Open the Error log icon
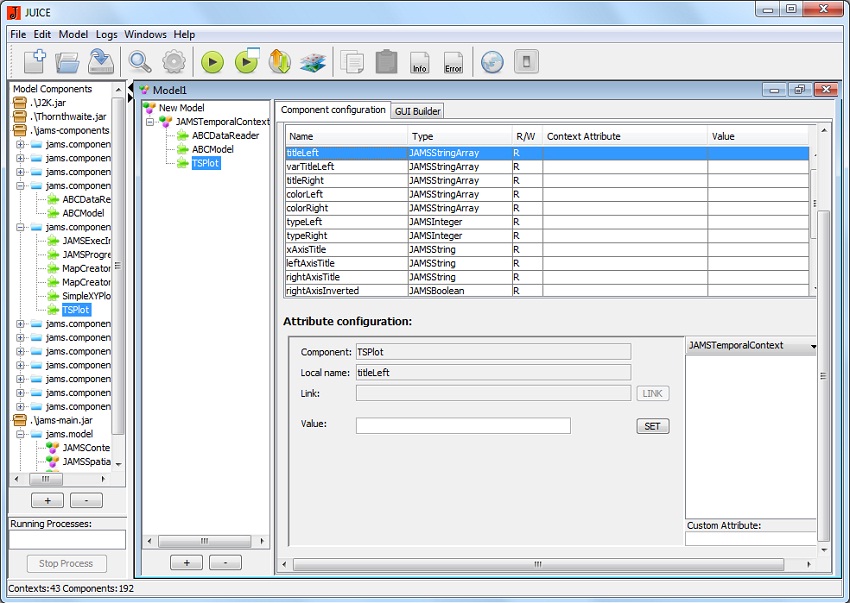The height and width of the screenshot is (603, 850). click(453, 62)
